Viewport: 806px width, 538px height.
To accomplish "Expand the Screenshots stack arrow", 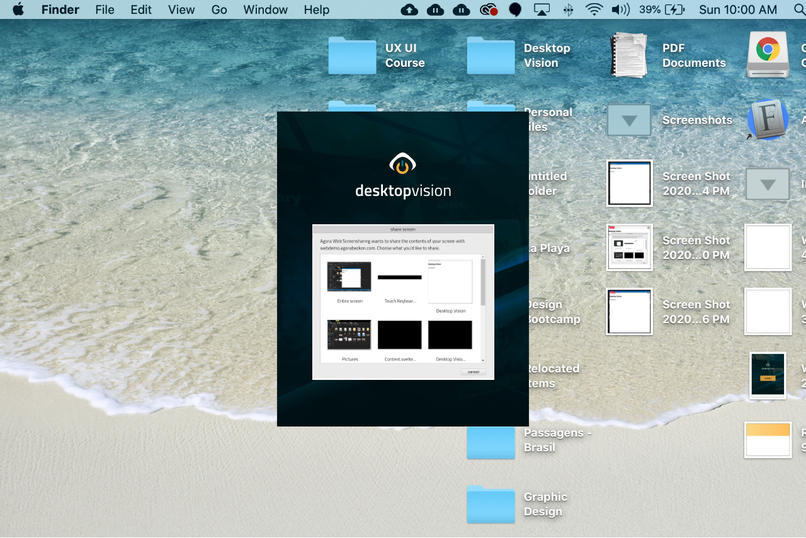I will (629, 120).
